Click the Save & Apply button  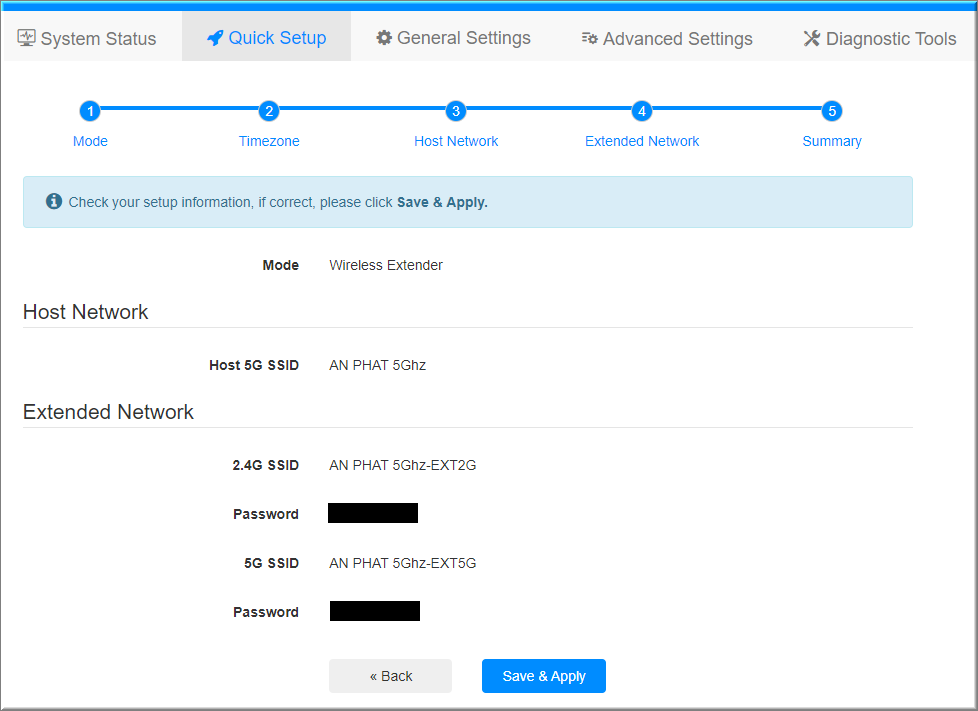pos(543,676)
